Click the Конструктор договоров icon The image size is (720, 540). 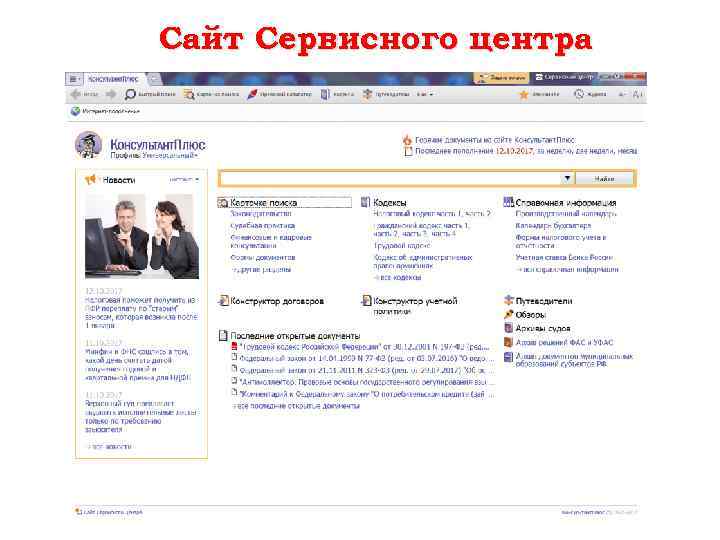(223, 301)
